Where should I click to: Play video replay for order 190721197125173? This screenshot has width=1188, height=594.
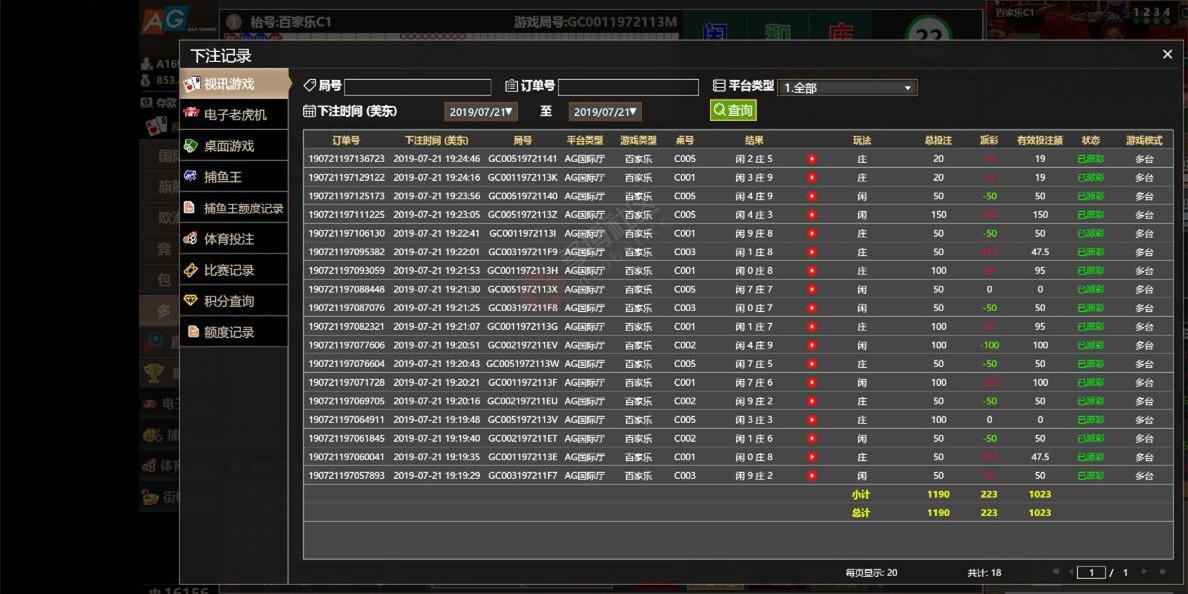click(811, 196)
